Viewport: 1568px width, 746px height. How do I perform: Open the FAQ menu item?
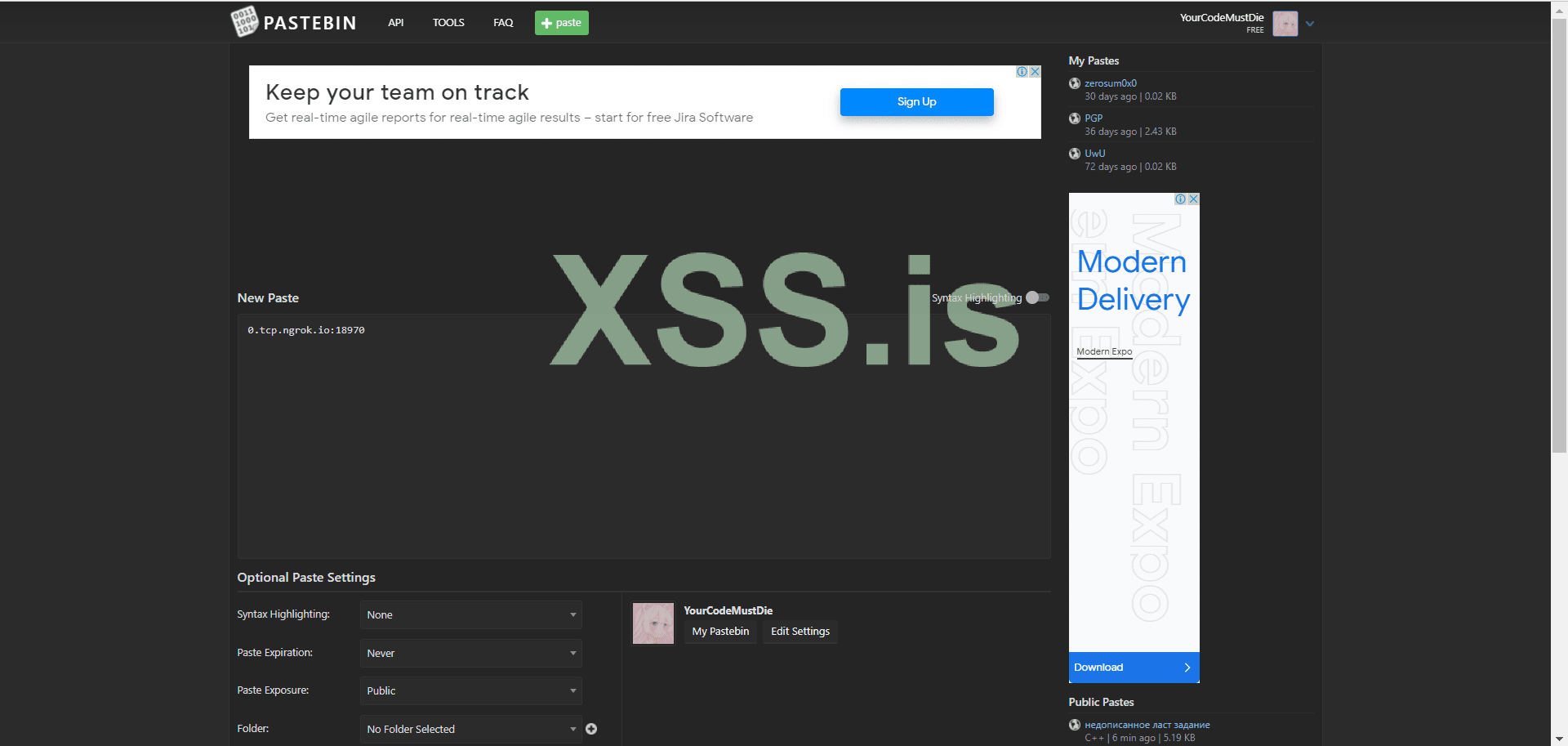503,23
